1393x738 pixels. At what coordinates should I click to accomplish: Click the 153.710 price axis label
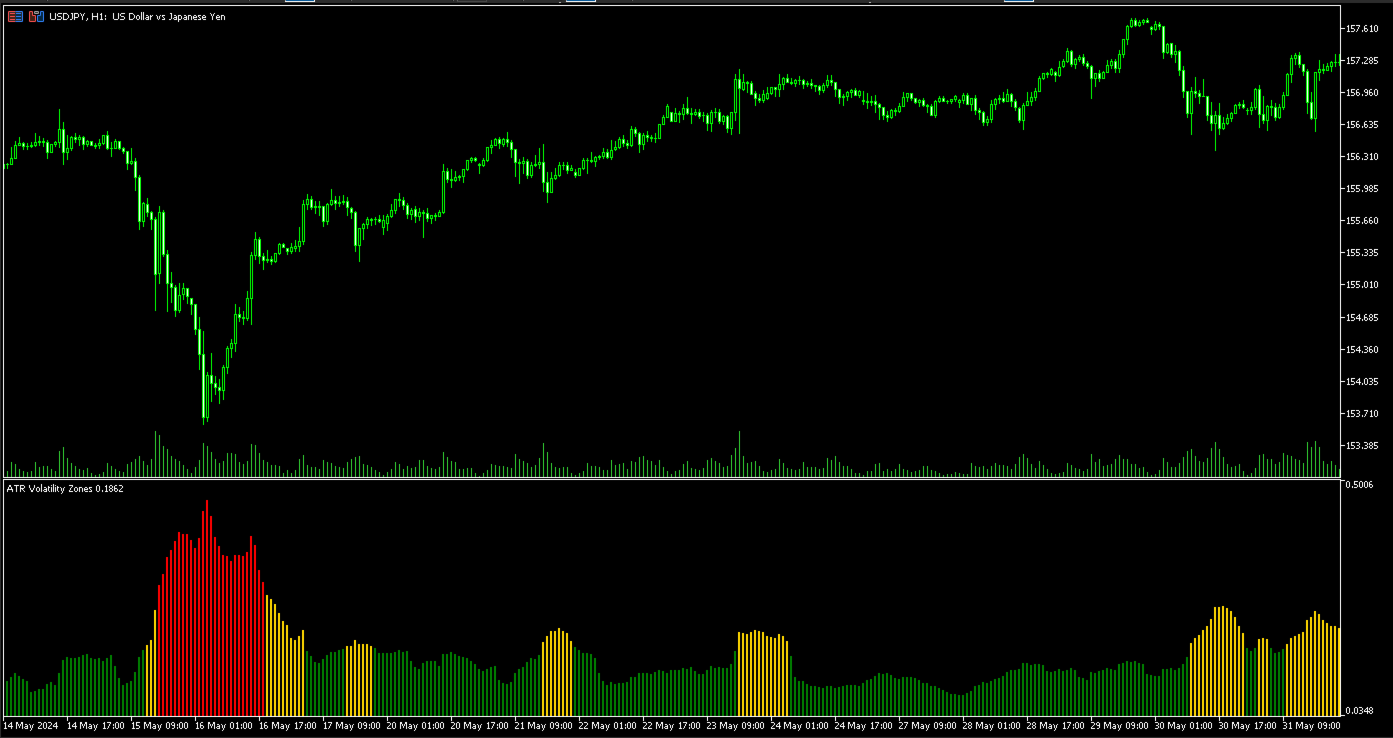pyautogui.click(x=1363, y=413)
